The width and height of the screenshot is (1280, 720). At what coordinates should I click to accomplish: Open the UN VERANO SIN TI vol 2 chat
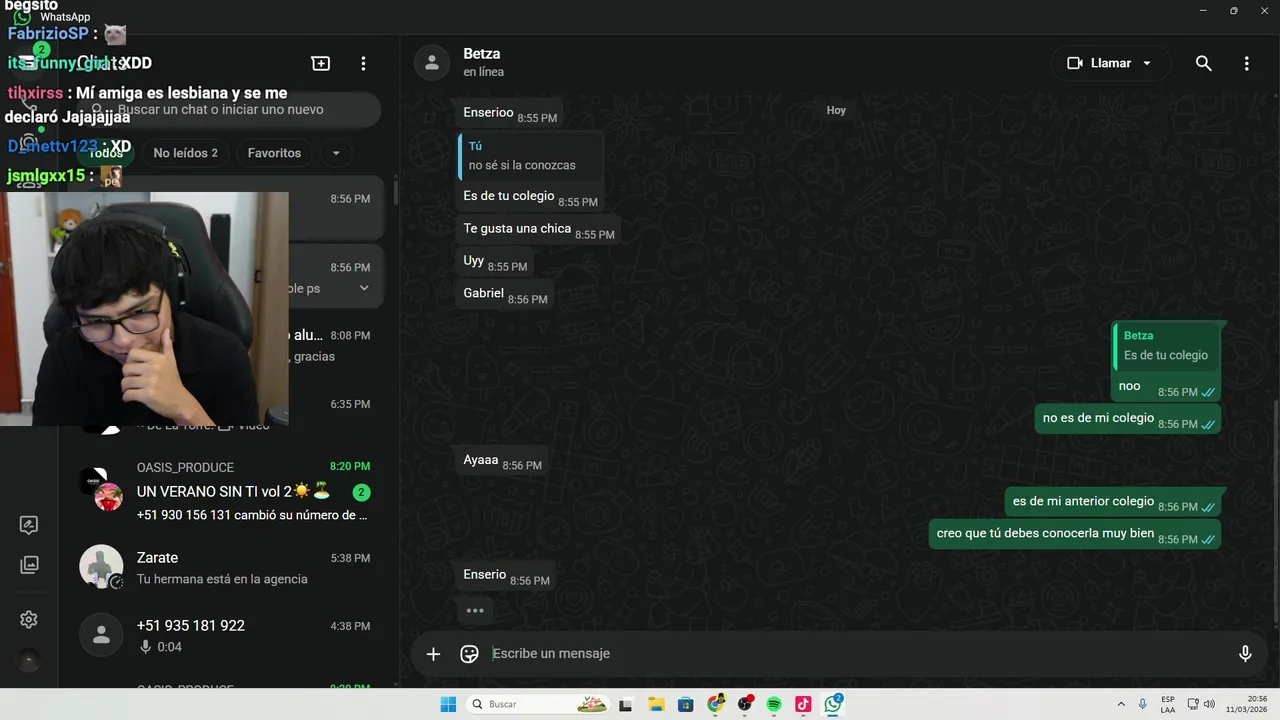tap(227, 491)
